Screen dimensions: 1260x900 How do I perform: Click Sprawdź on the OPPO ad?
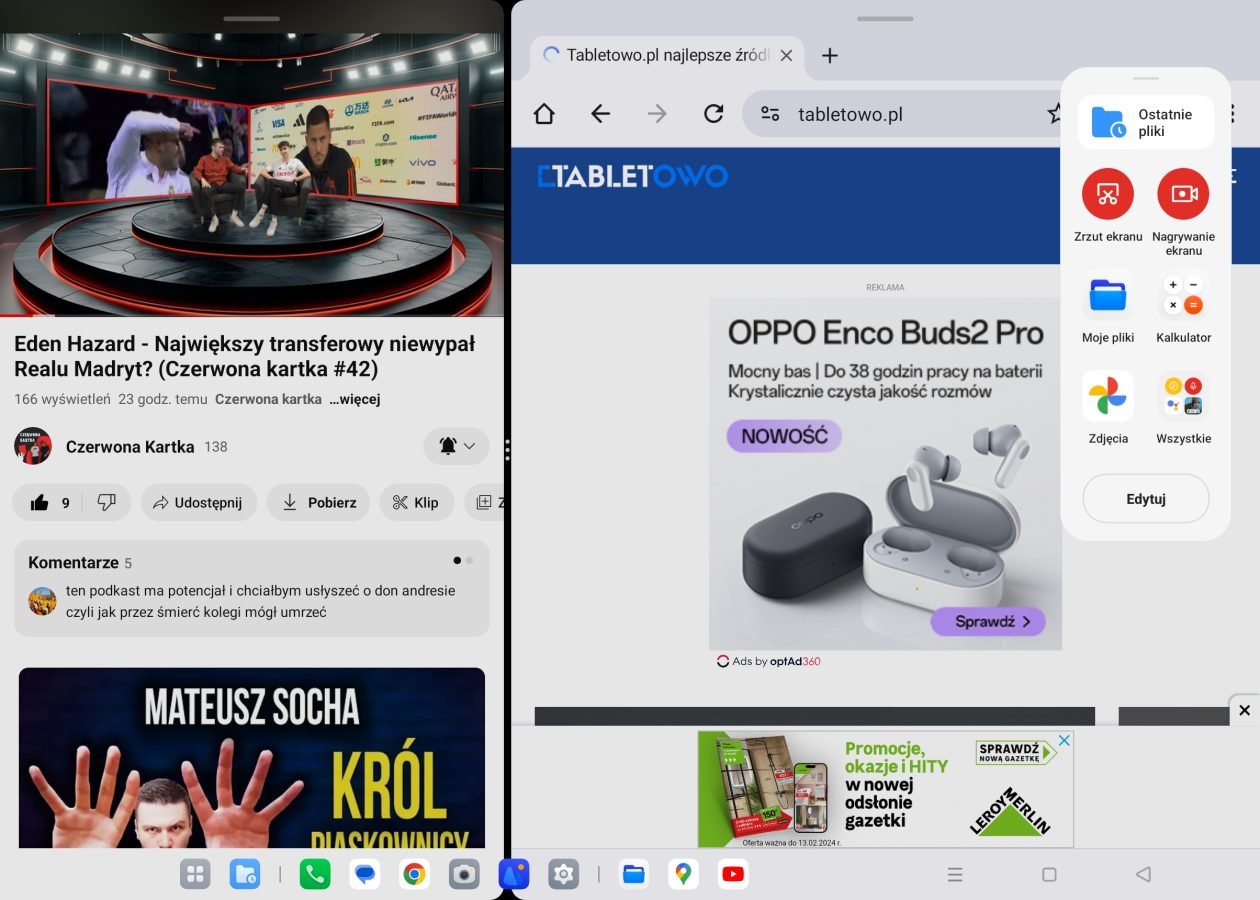coord(988,621)
